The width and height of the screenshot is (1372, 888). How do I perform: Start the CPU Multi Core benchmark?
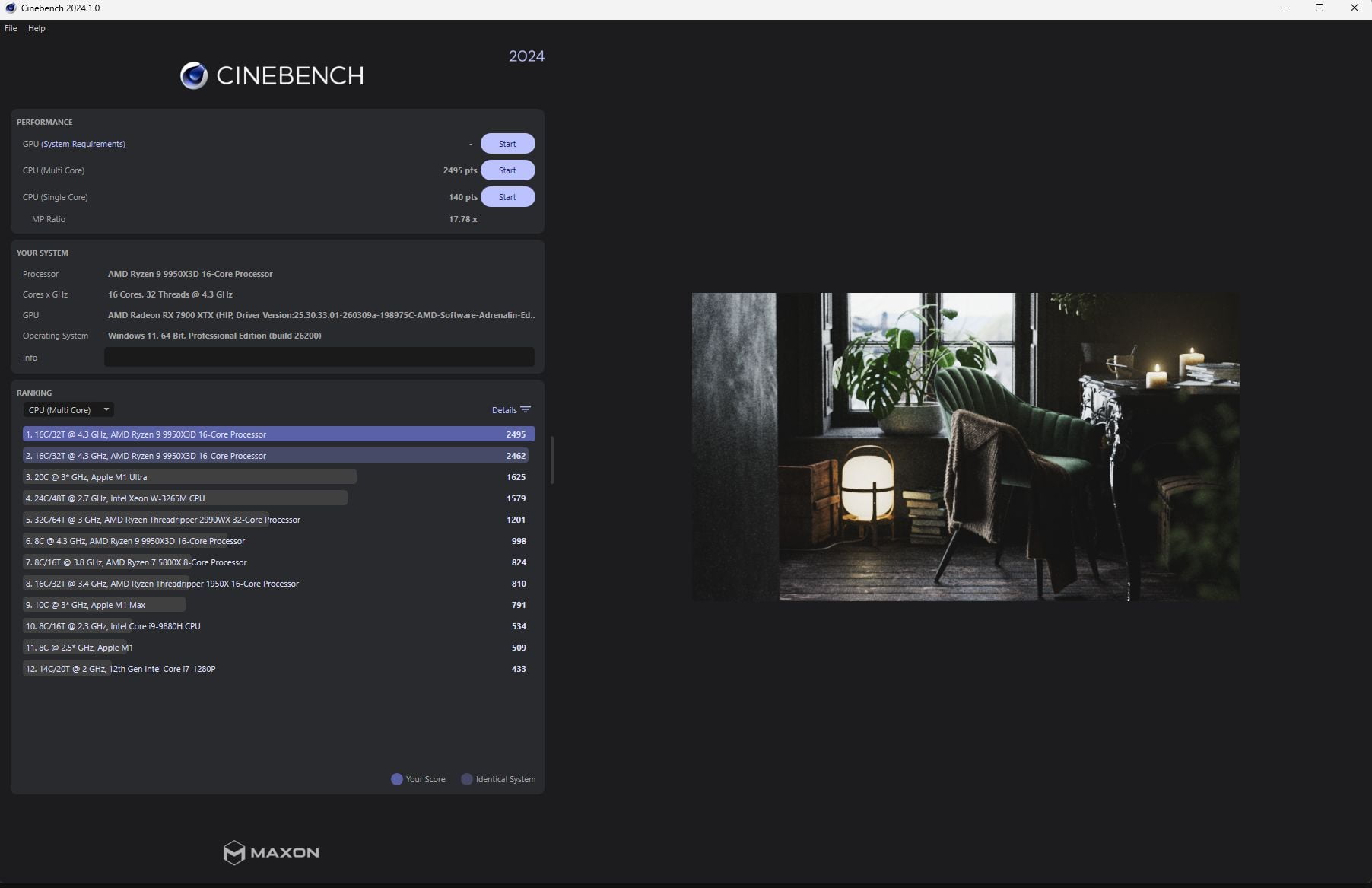click(507, 170)
